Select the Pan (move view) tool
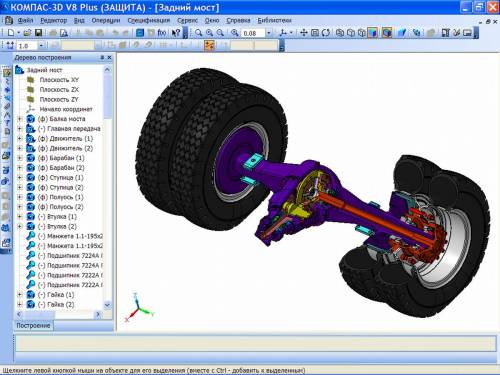The image size is (500, 375). (304, 33)
